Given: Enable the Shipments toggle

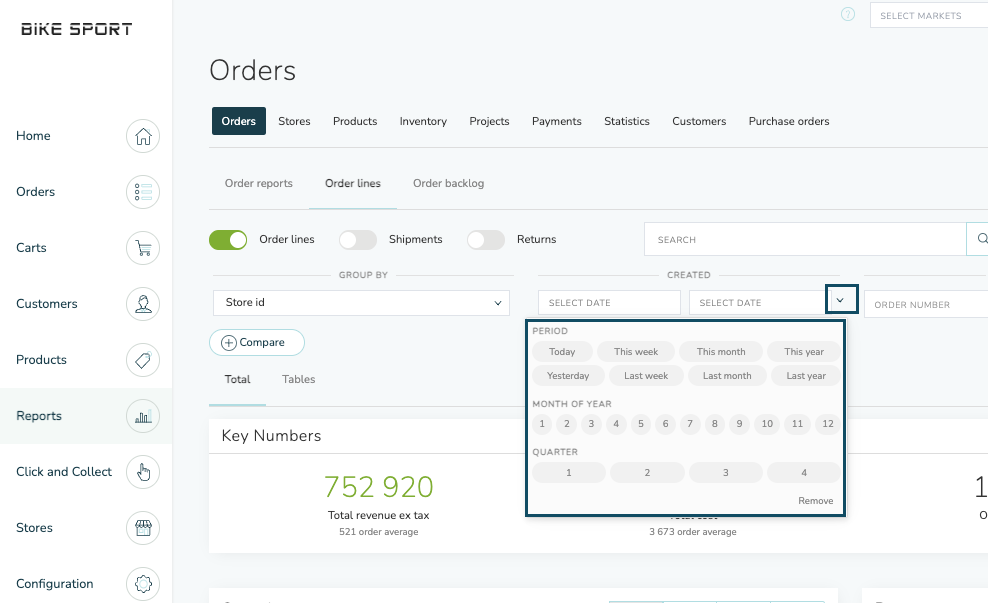Looking at the screenshot, I should click(x=358, y=240).
